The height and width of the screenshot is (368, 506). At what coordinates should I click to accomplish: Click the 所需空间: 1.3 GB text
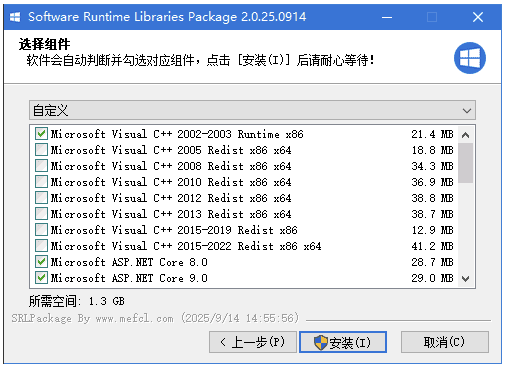[77, 301]
